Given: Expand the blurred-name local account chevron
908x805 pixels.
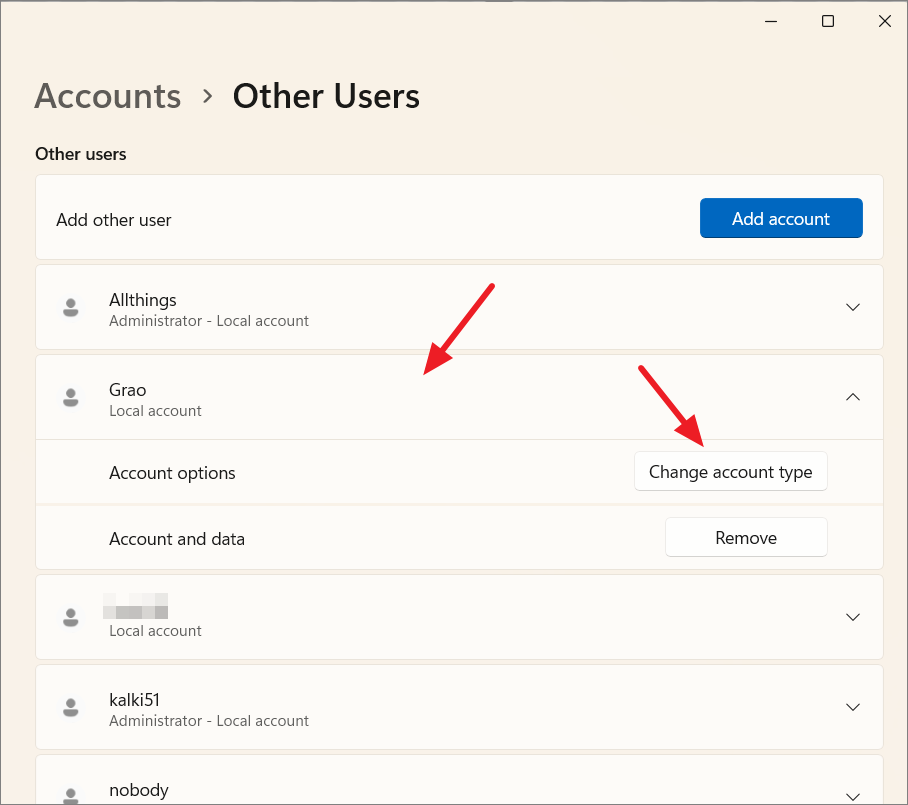Looking at the screenshot, I should click(852, 617).
